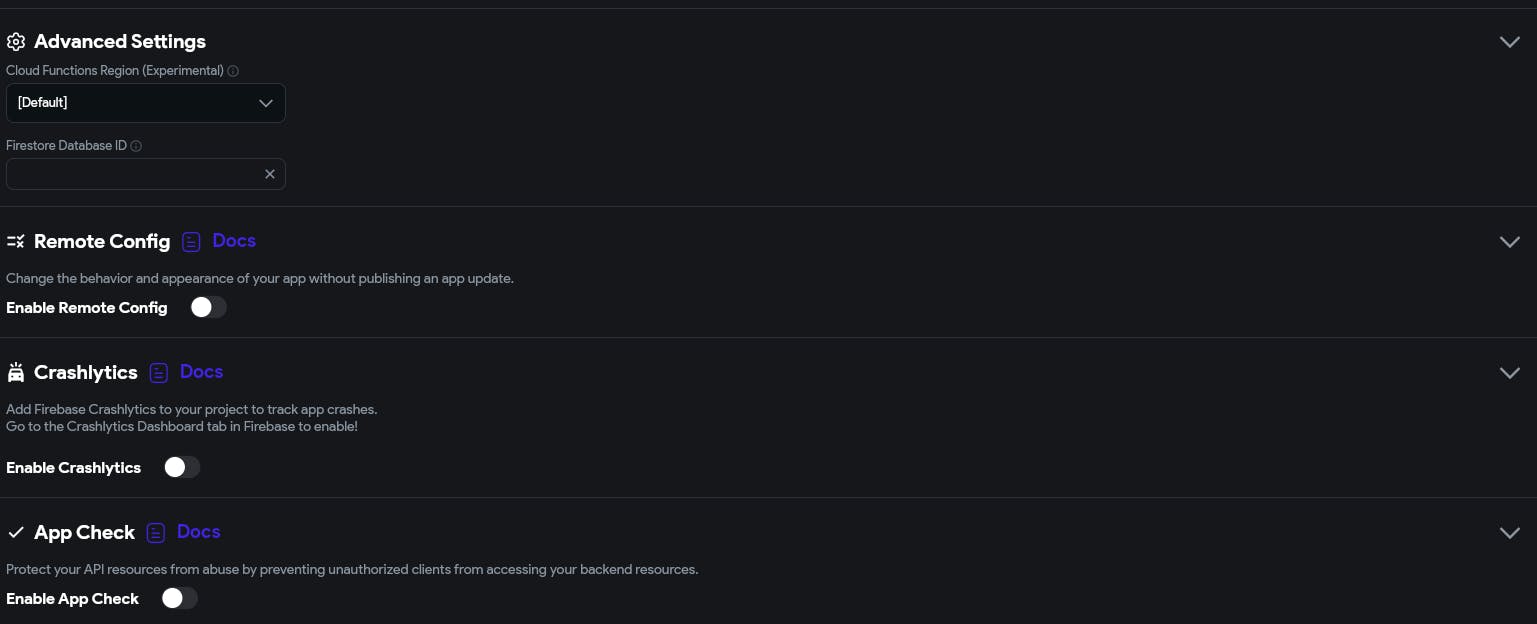
Task: Open the Remote Config Docs link
Action: 234,241
